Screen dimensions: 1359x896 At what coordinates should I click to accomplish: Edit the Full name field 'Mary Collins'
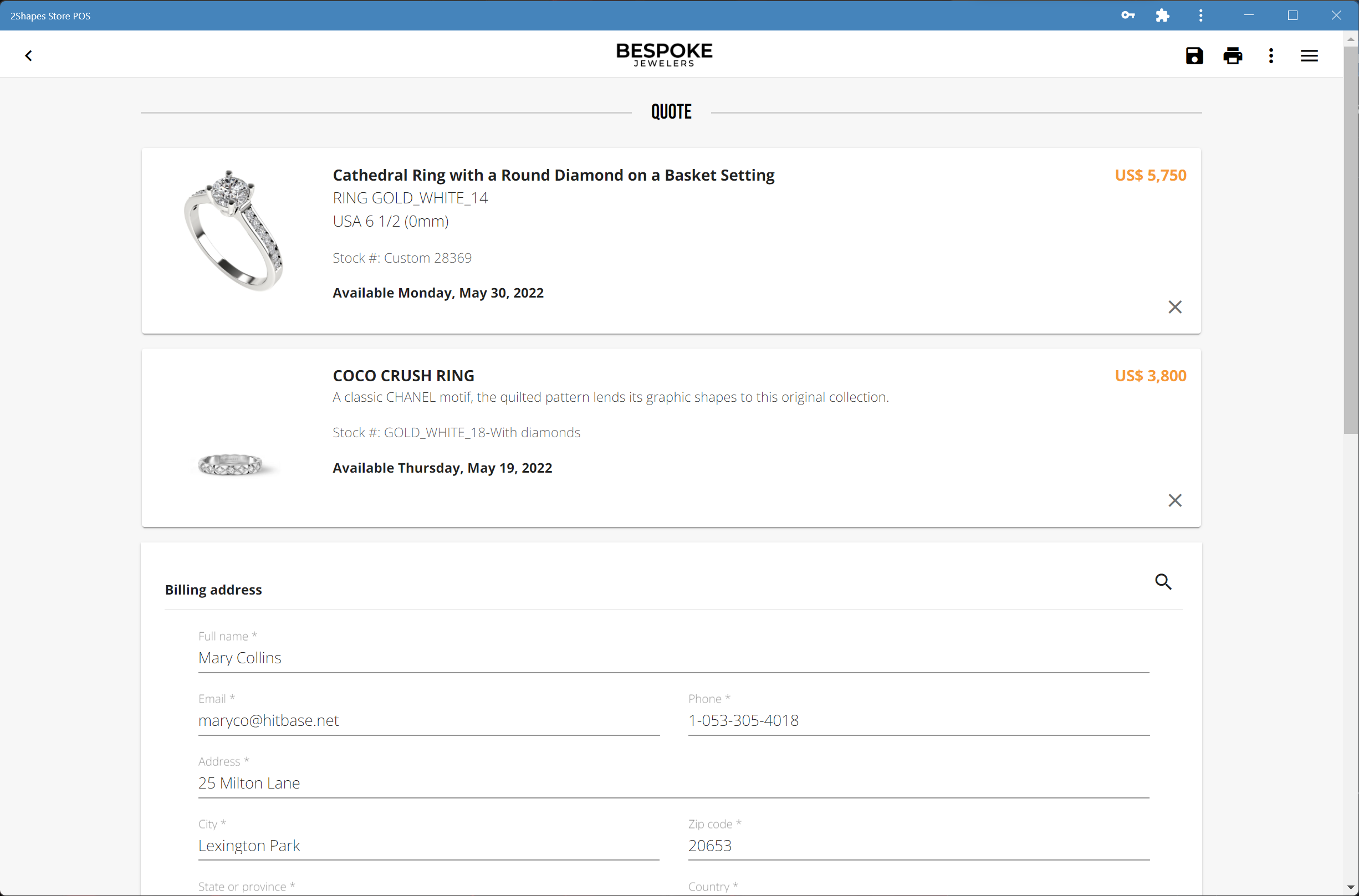coord(673,658)
